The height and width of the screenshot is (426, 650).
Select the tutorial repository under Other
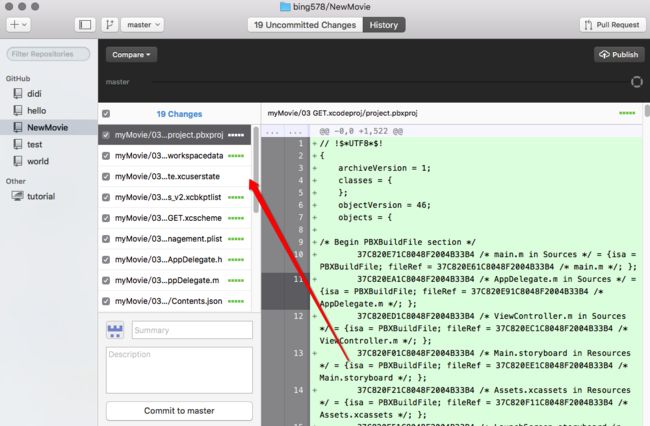49,196
